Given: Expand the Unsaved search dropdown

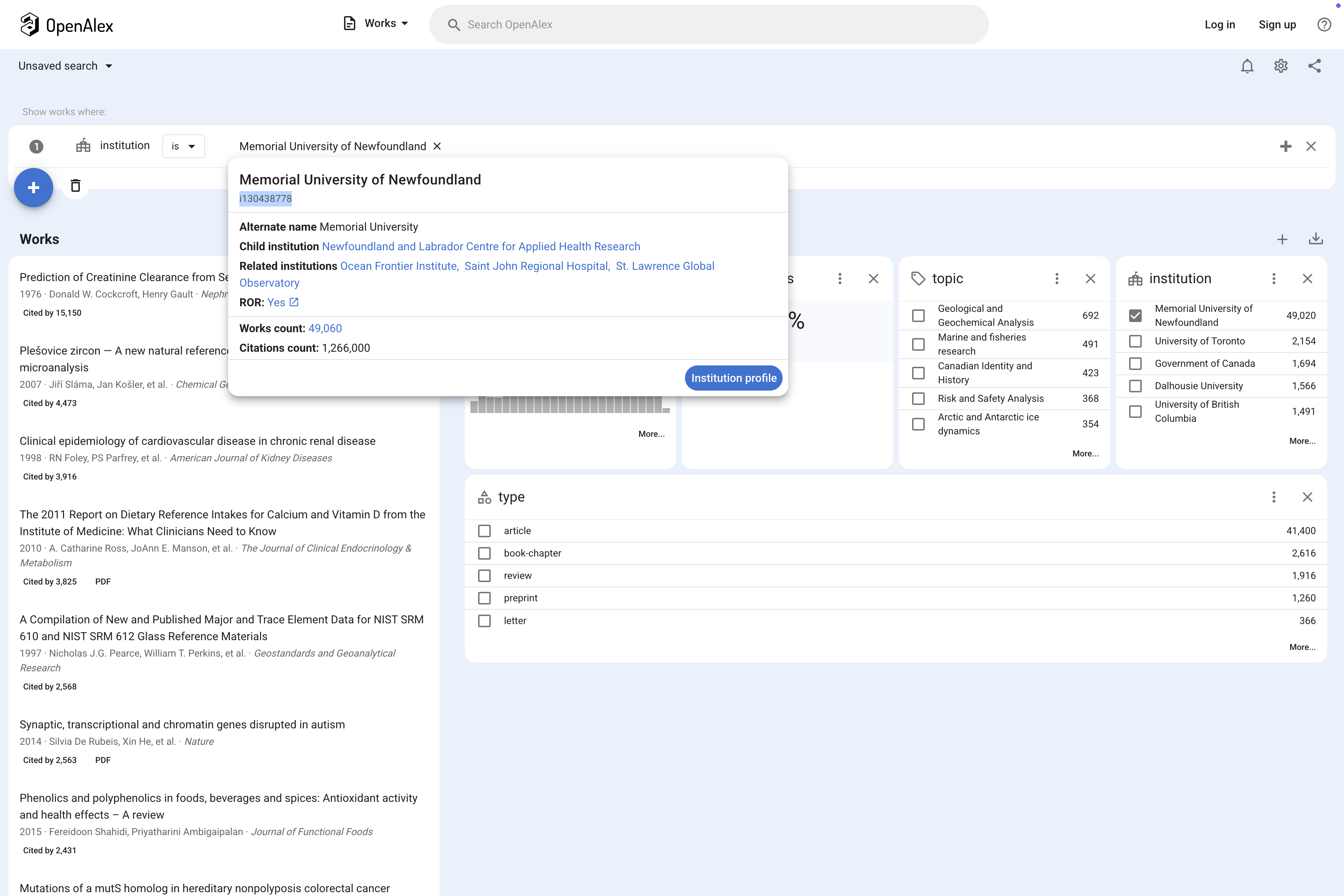Looking at the screenshot, I should click(x=65, y=66).
